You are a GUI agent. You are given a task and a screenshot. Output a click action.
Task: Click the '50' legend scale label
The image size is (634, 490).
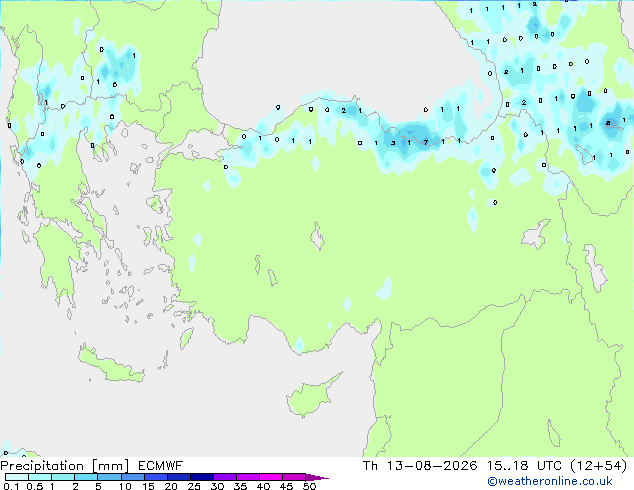tap(309, 486)
